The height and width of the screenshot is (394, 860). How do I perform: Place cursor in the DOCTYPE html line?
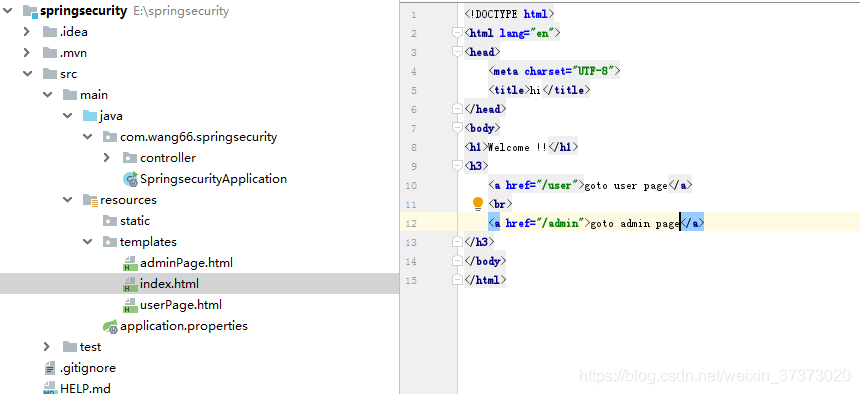point(510,14)
